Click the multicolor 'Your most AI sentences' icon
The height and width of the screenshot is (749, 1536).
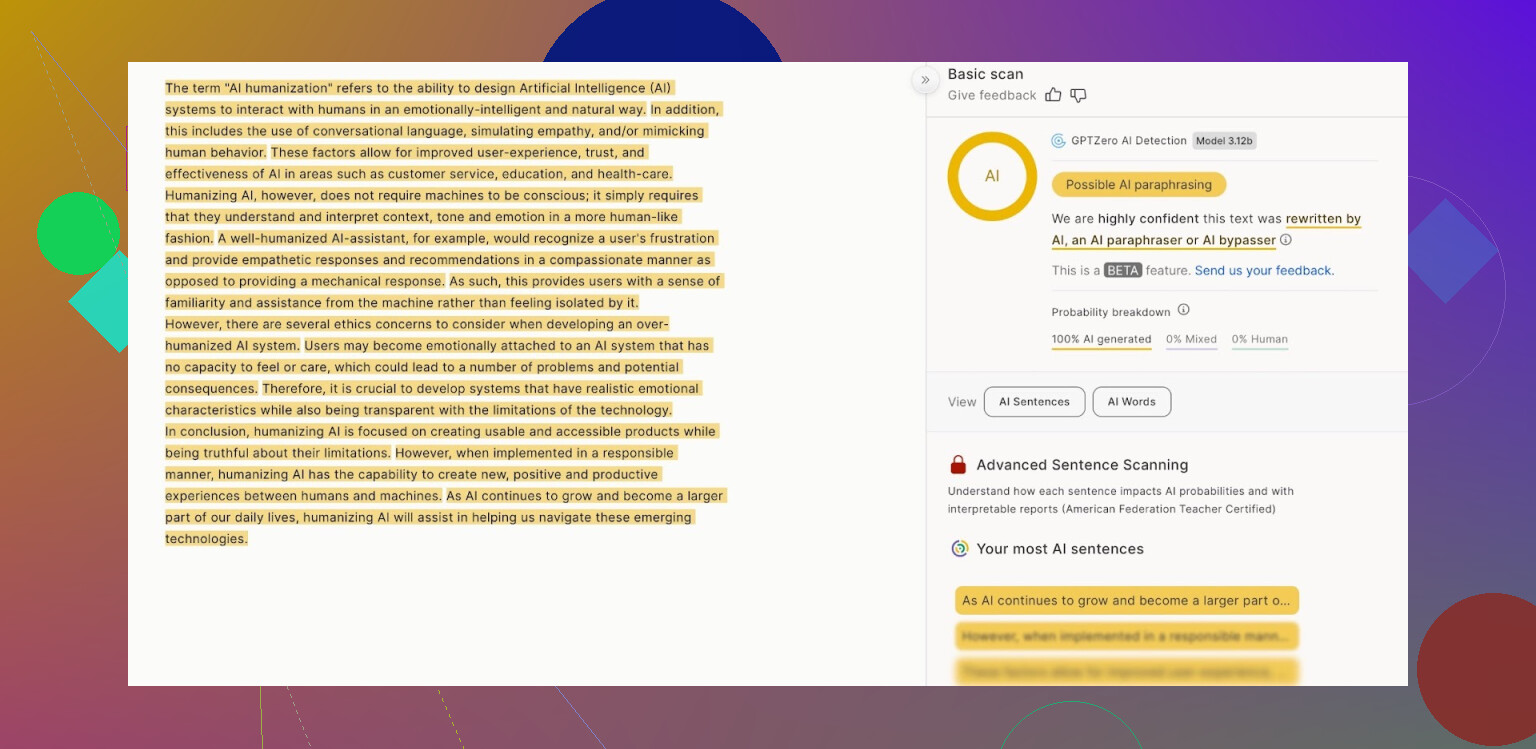click(959, 549)
